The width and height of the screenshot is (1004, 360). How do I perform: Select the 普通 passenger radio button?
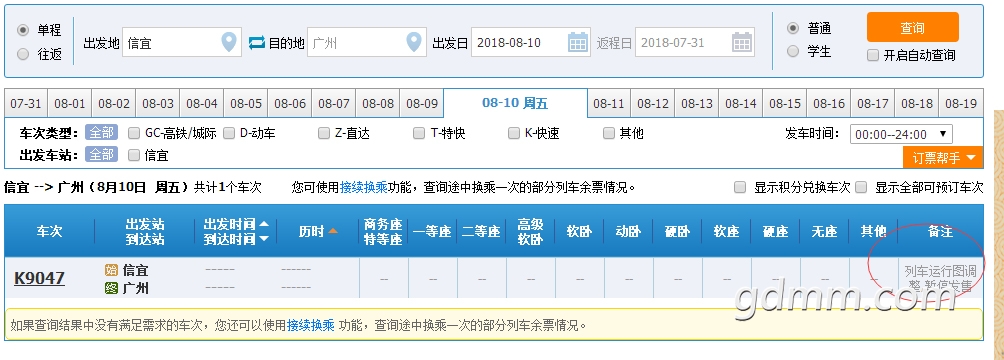click(793, 28)
